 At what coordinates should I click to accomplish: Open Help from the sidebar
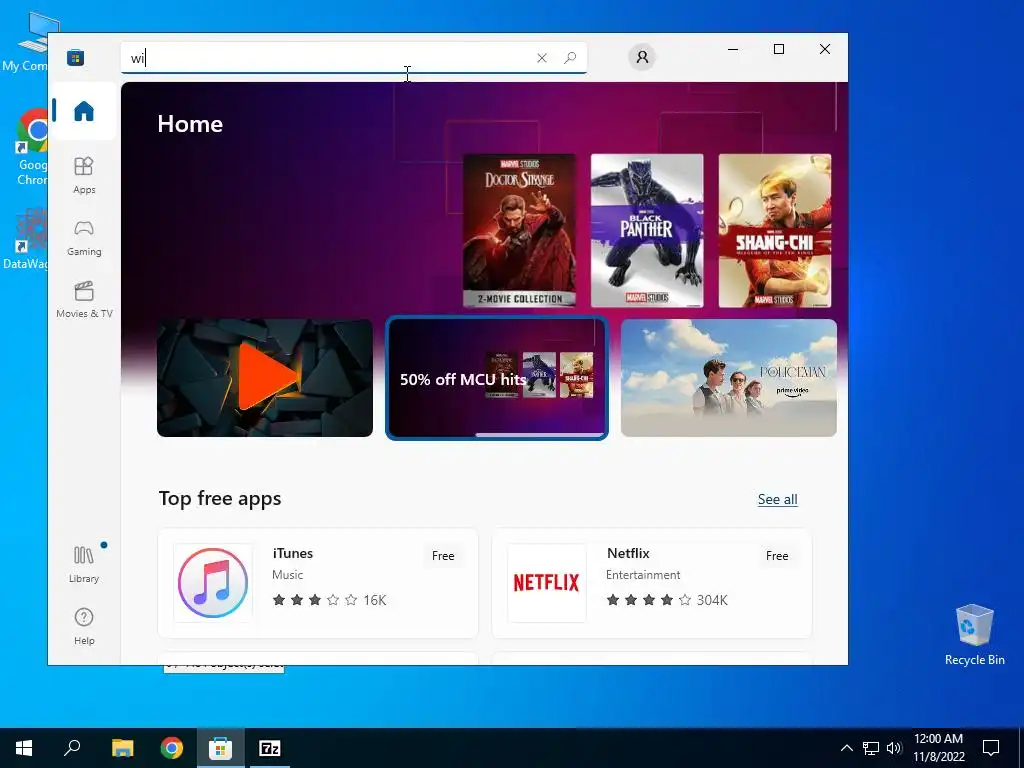[x=84, y=626]
